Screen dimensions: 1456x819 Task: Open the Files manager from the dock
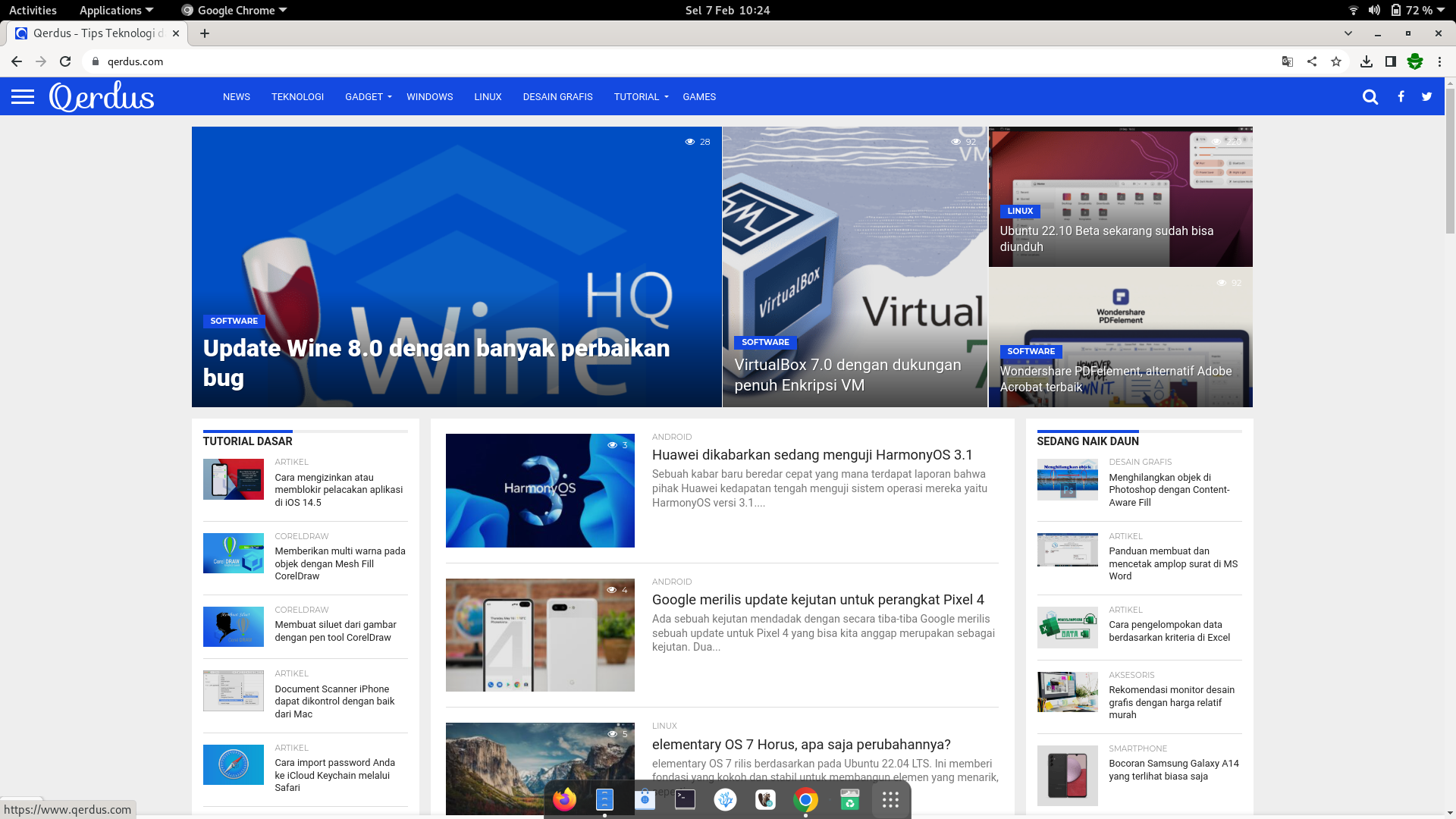[x=604, y=799]
